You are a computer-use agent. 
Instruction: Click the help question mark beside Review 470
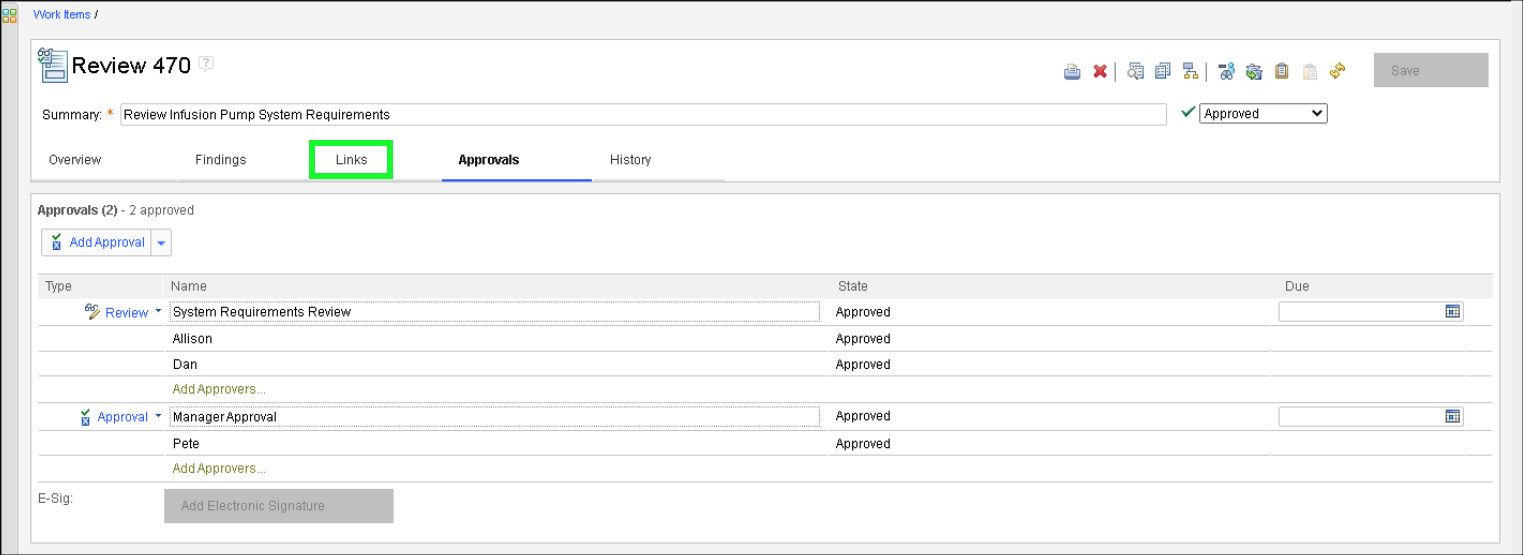206,64
